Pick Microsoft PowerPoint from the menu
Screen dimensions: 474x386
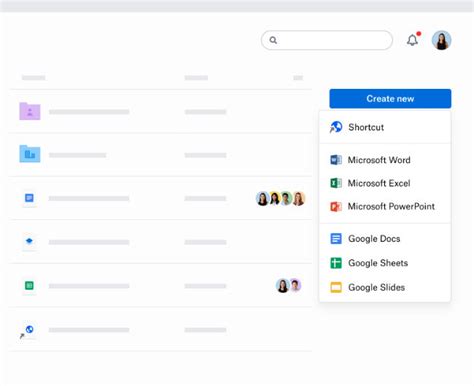click(x=385, y=206)
